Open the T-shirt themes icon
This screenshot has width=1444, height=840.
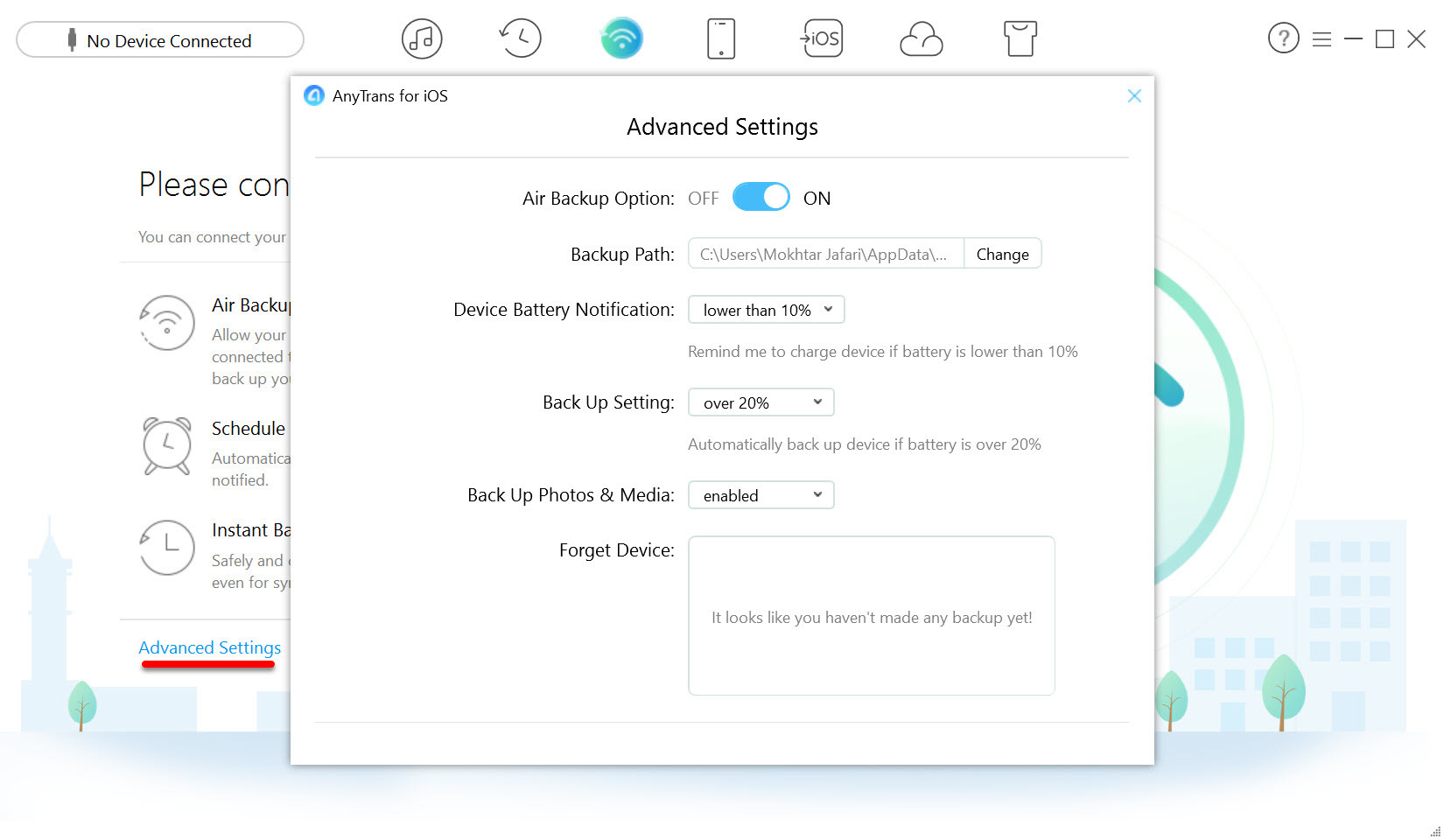(x=1020, y=39)
